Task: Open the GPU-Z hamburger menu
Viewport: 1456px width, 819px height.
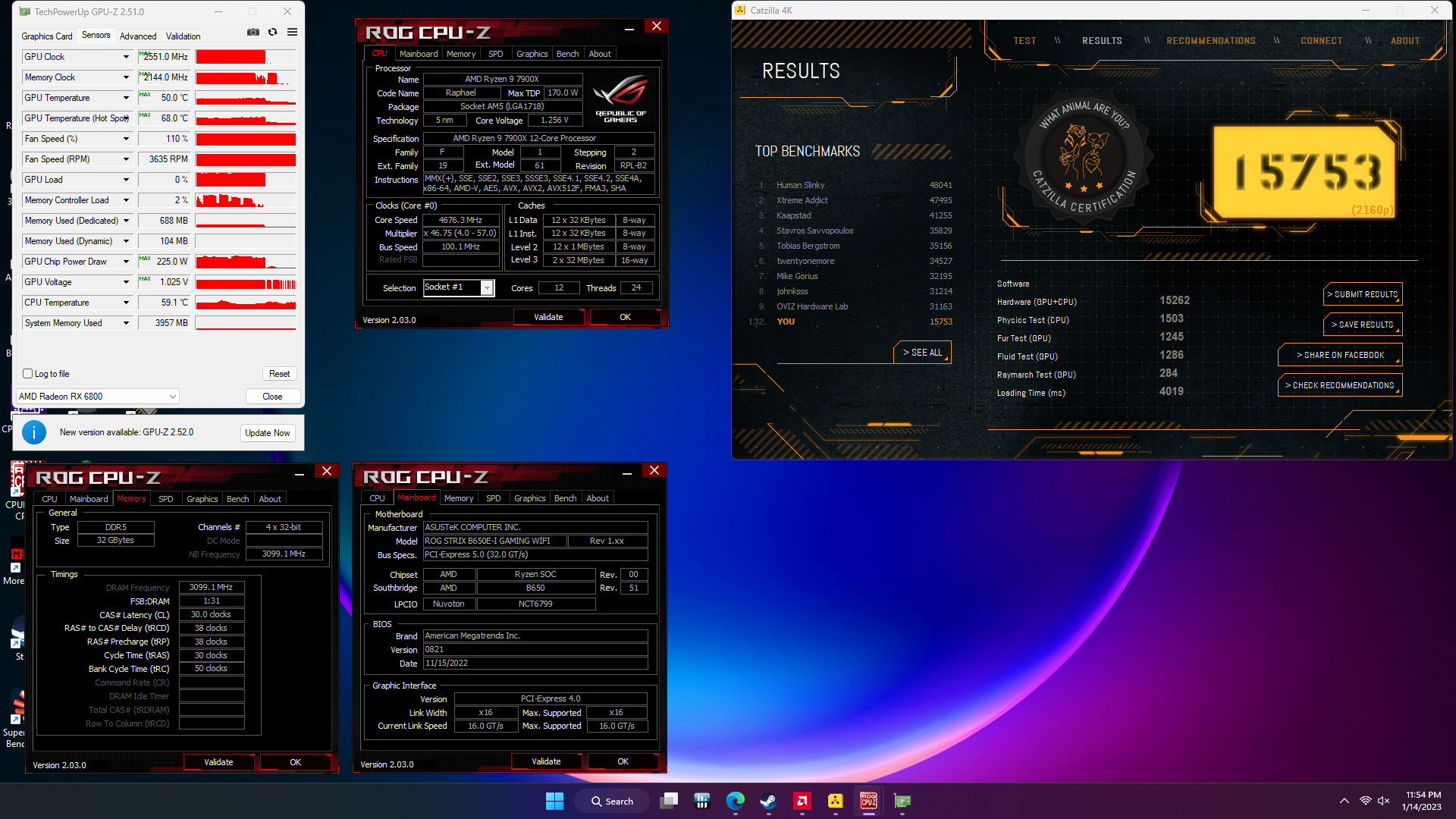Action: 292,32
